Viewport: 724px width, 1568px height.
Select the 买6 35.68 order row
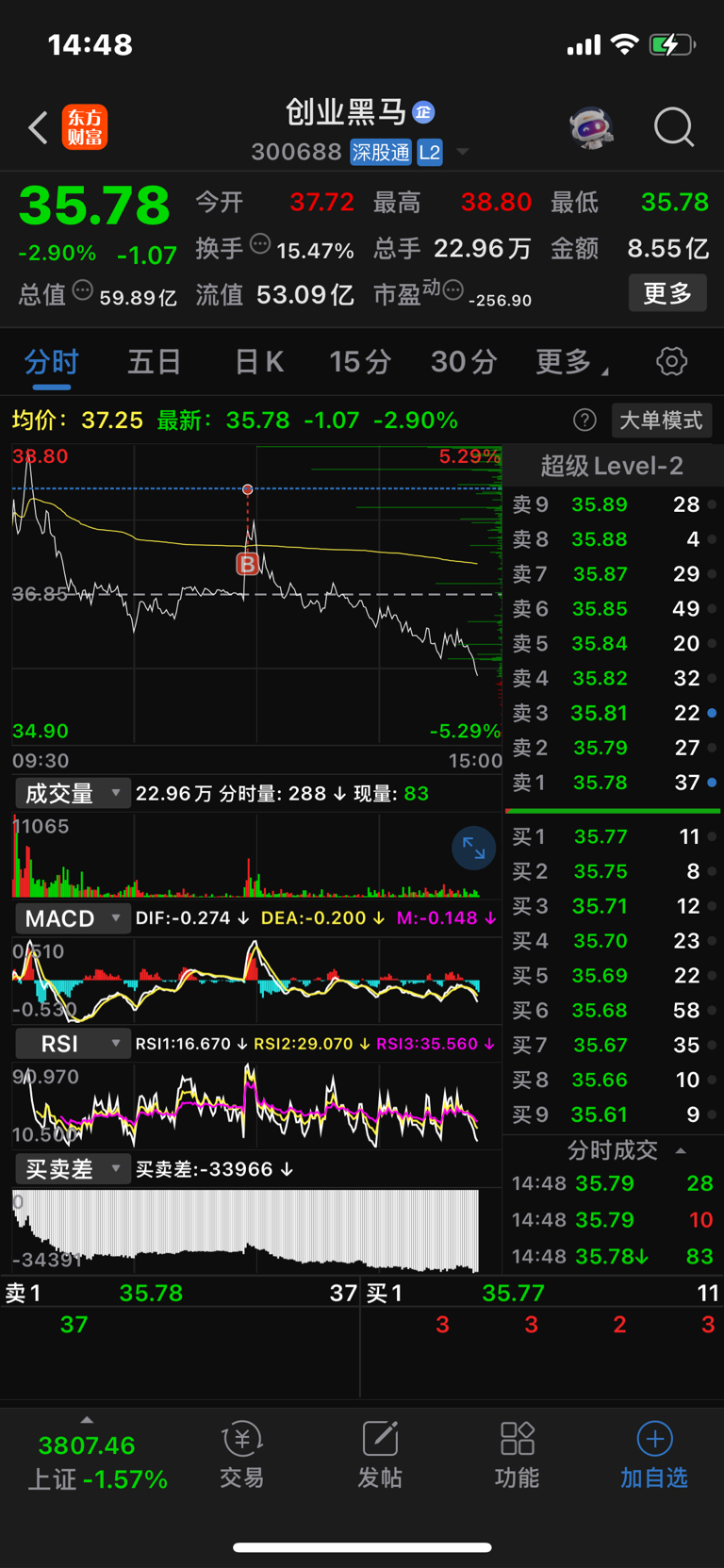[614, 1010]
